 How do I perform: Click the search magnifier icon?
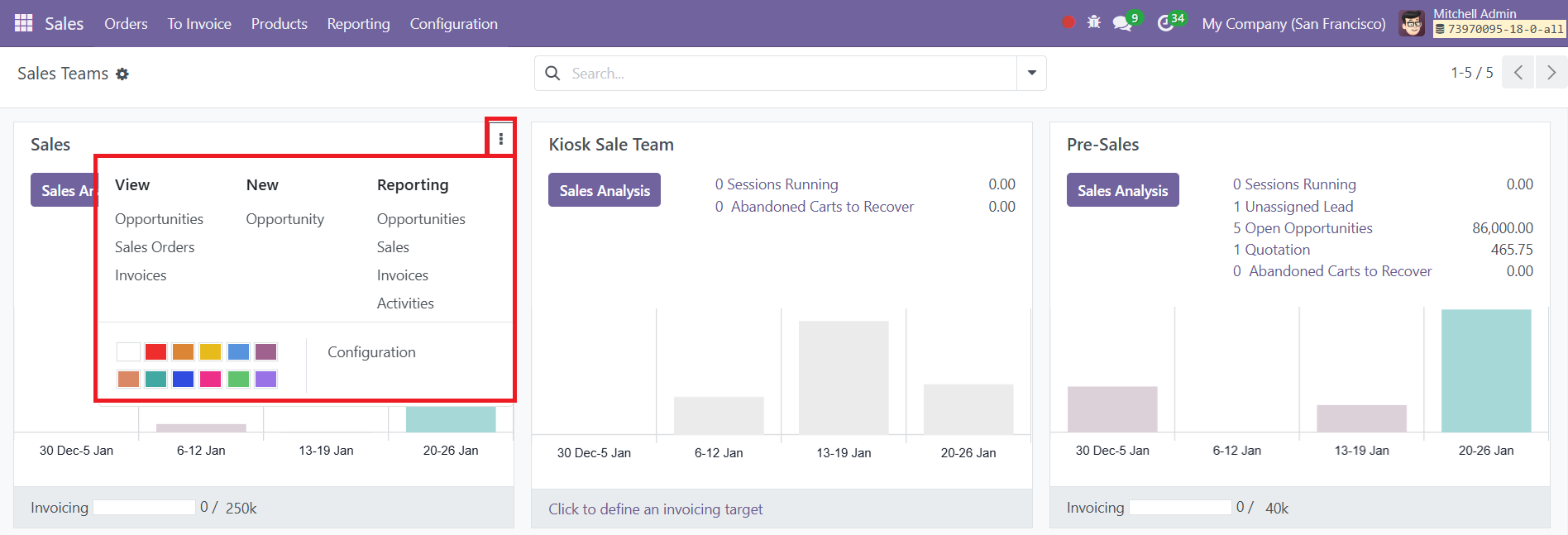click(x=552, y=74)
